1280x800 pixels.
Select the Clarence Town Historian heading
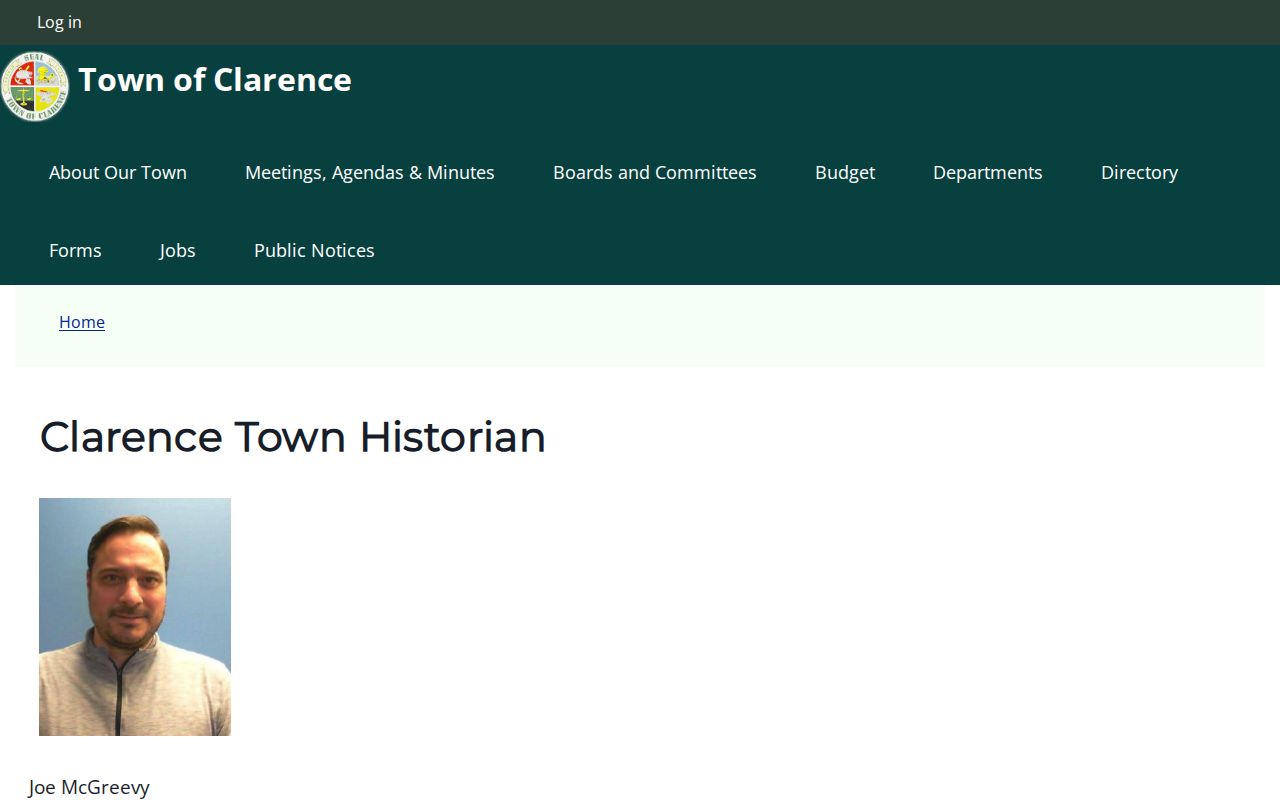(x=293, y=437)
